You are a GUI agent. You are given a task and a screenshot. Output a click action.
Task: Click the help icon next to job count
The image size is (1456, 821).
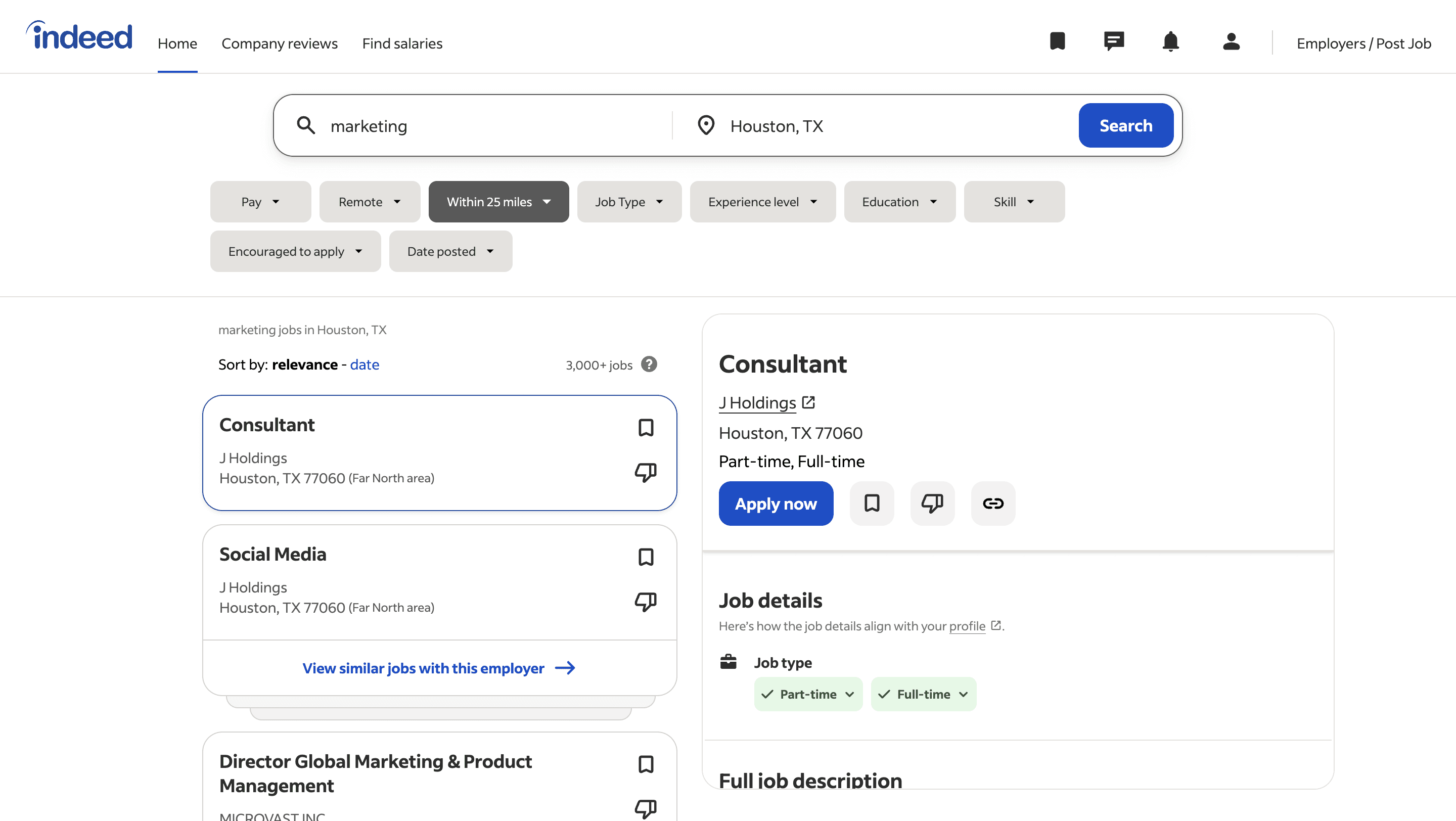click(x=649, y=364)
